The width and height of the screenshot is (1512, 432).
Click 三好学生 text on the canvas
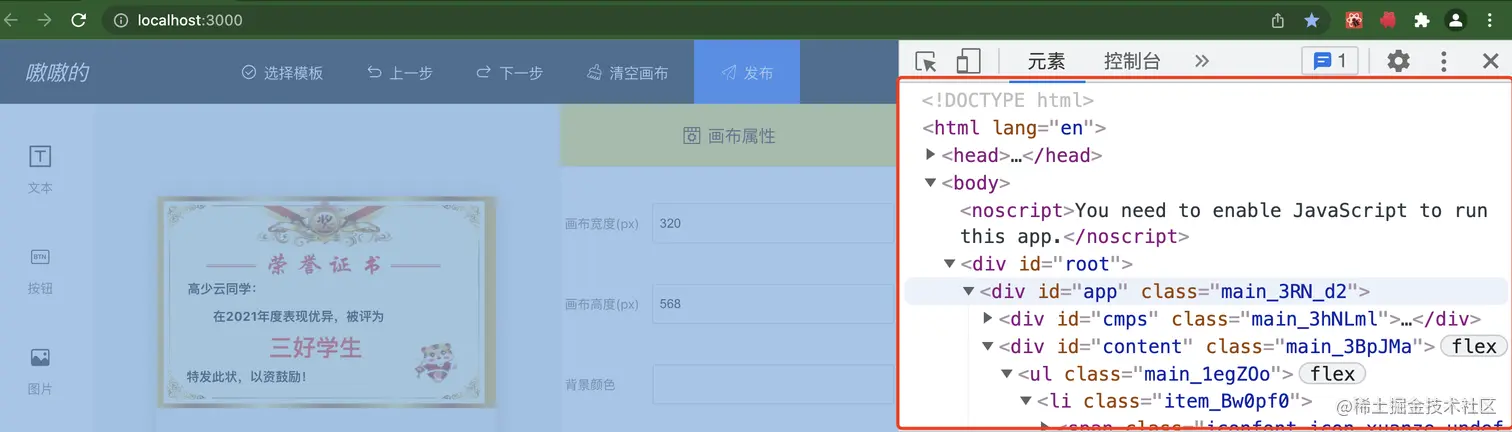[316, 348]
